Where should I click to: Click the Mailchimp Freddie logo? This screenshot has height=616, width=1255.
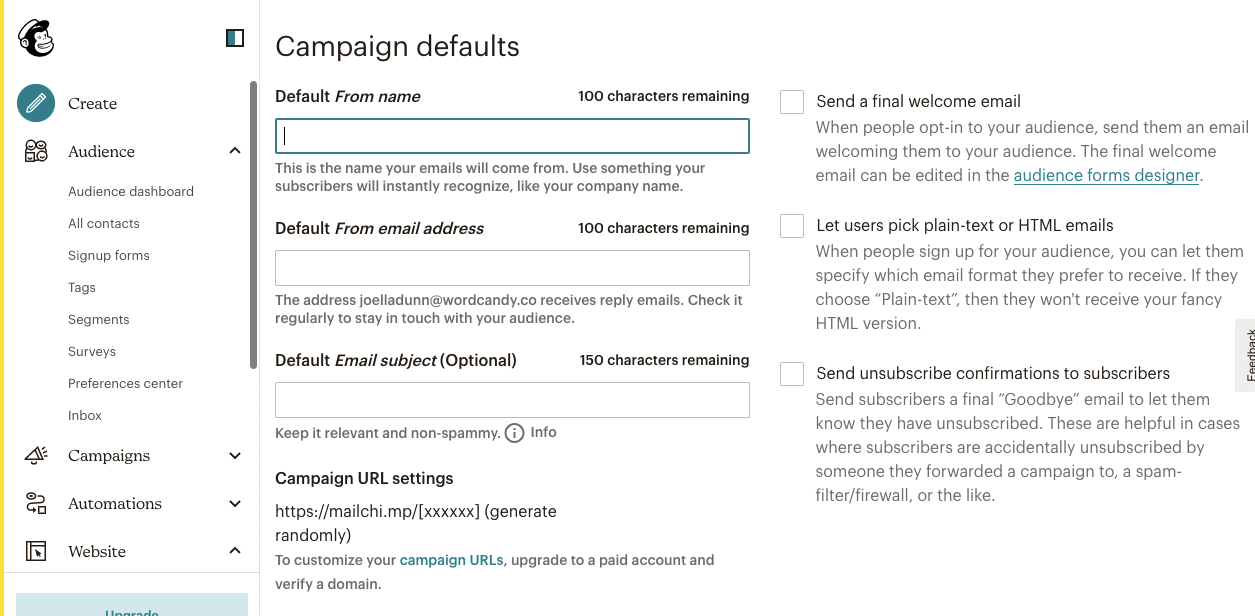[35, 37]
